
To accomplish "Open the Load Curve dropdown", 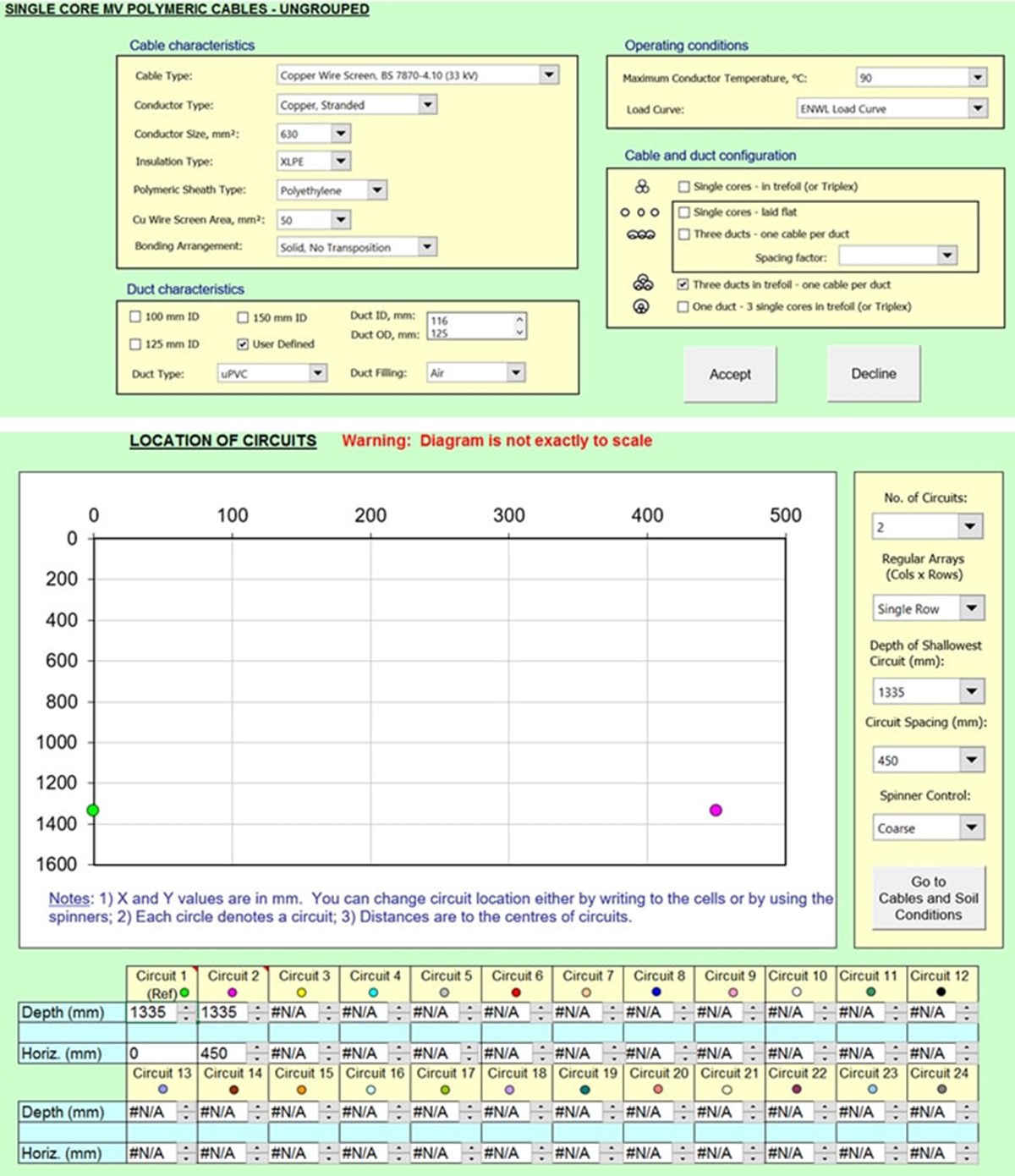I will point(978,108).
